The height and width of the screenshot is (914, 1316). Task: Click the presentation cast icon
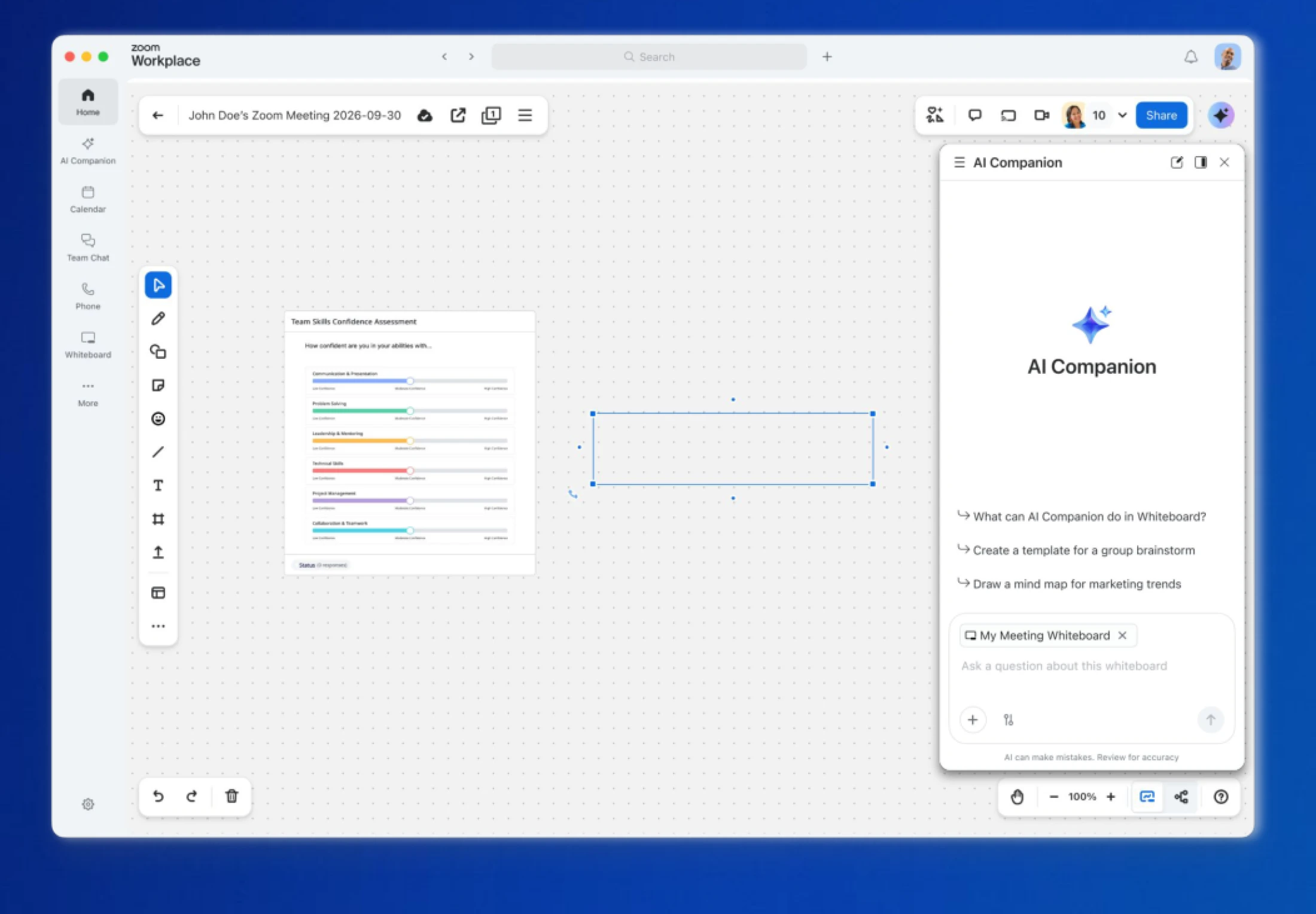pos(1008,115)
